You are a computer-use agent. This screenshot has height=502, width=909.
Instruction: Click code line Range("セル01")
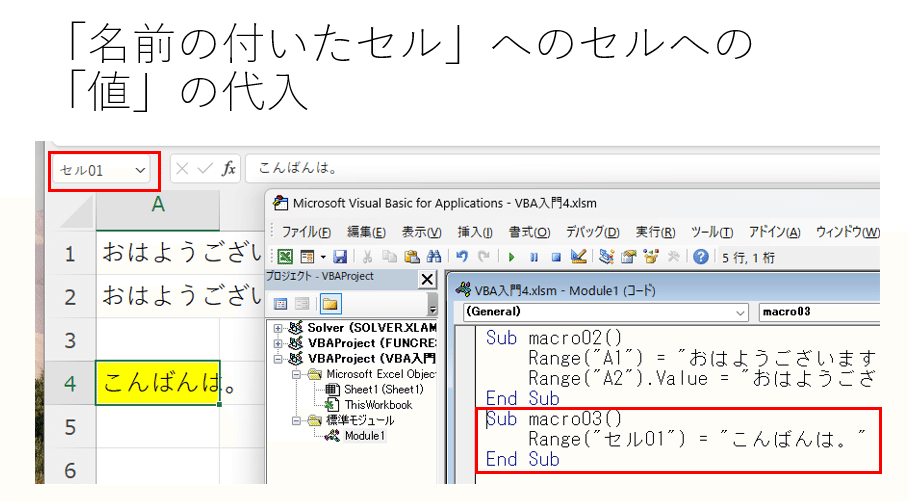tap(697, 439)
